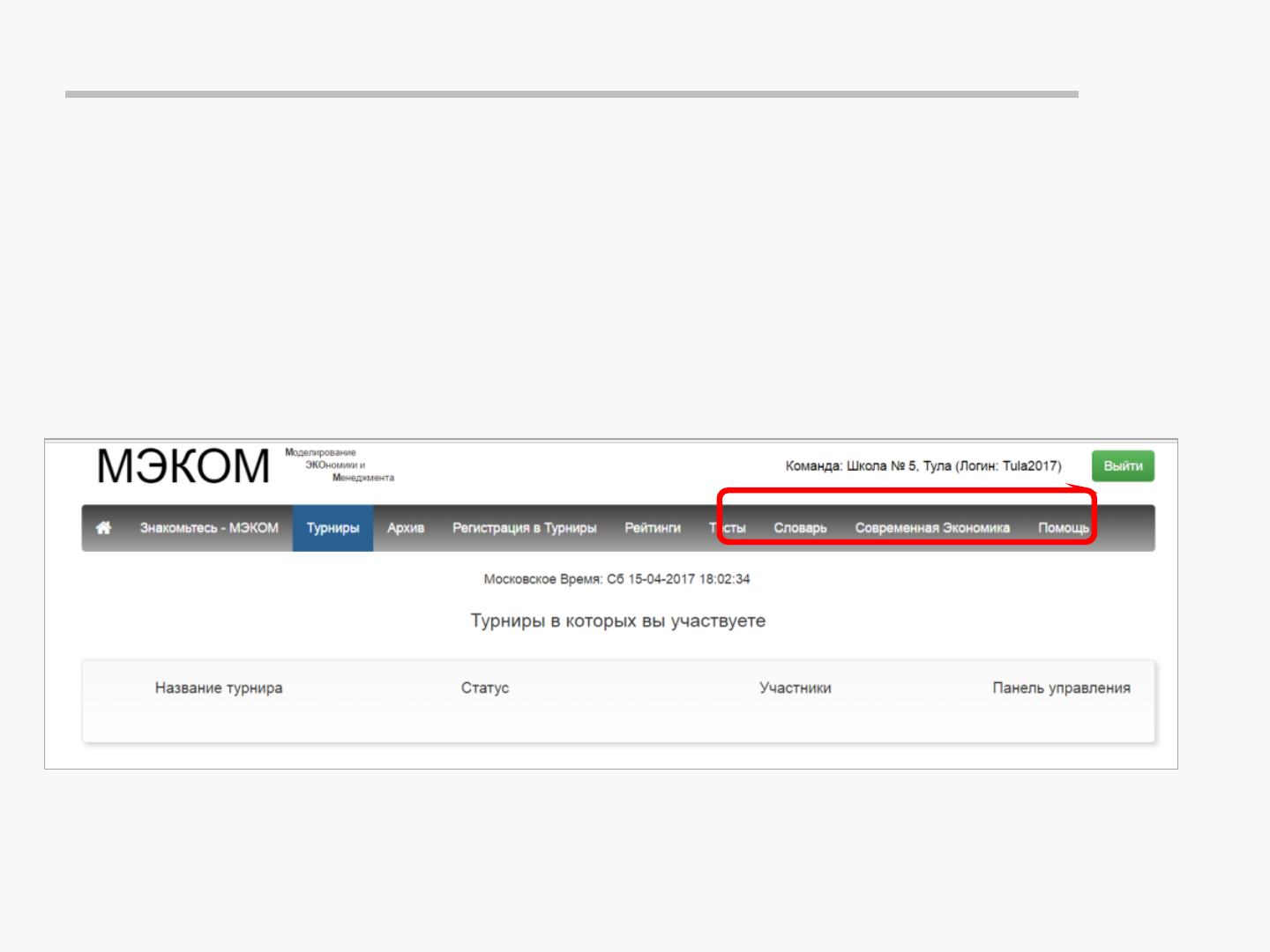1270x952 pixels.
Task: Open the Тесты menu item
Action: [x=728, y=528]
